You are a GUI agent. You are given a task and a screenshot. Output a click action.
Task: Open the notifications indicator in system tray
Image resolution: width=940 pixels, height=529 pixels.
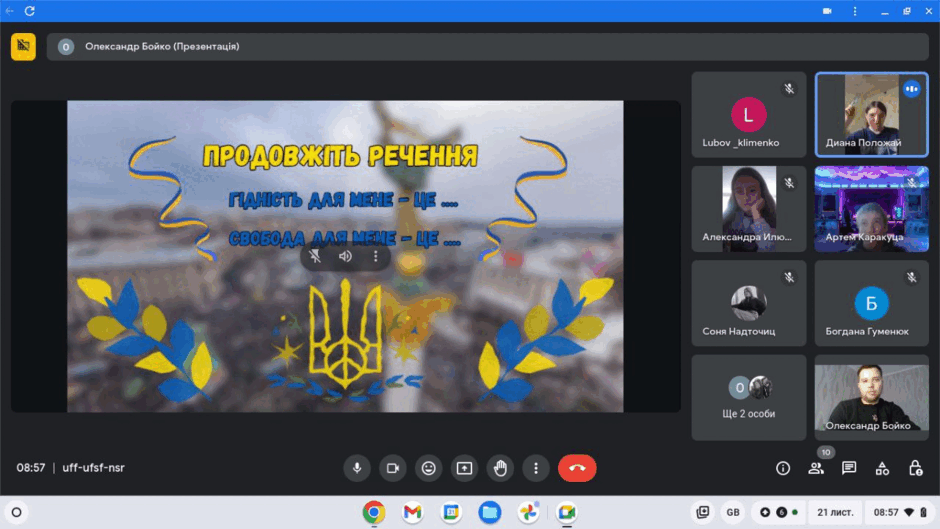point(779,512)
